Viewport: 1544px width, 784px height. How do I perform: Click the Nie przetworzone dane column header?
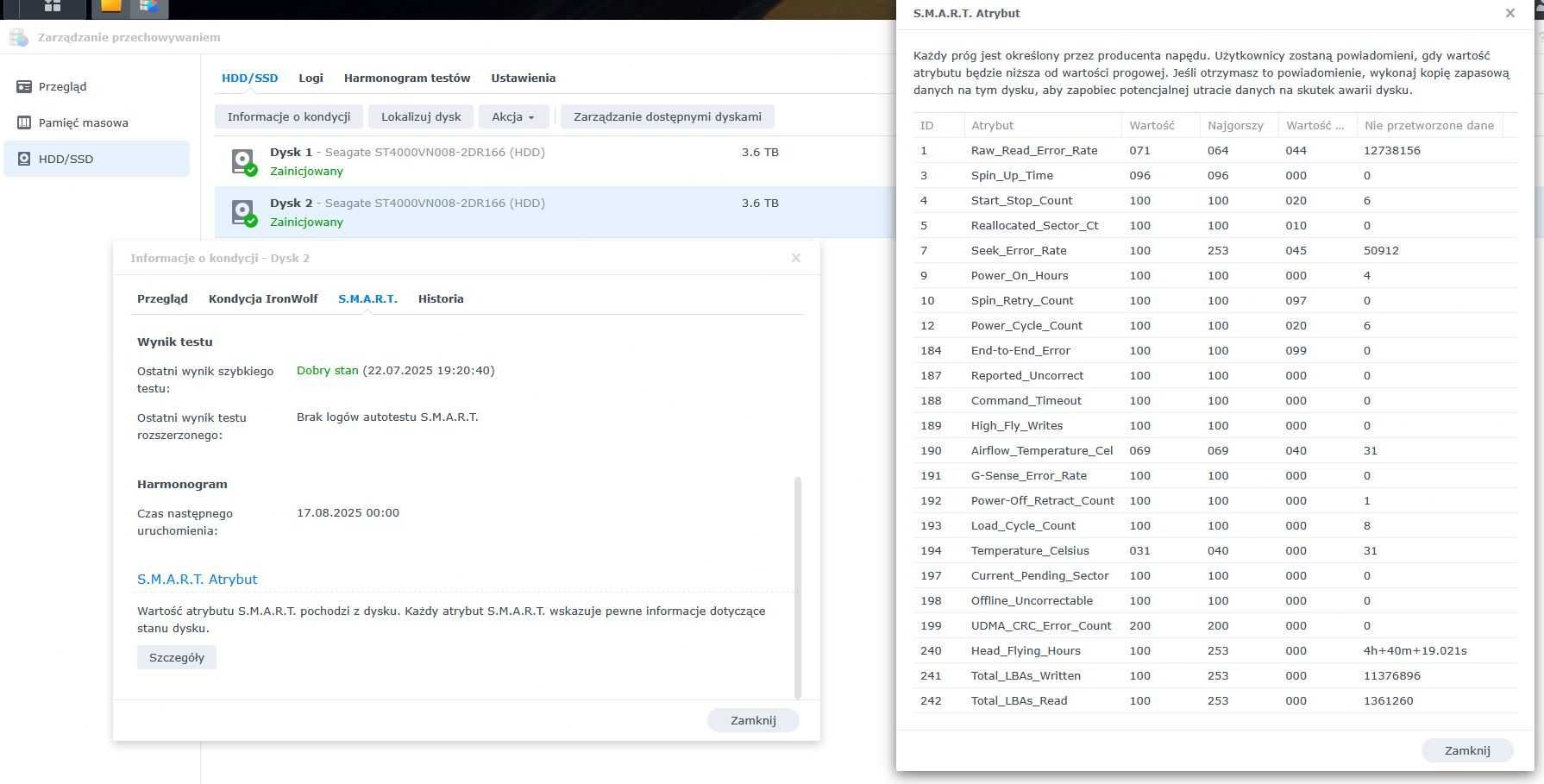(1428, 125)
